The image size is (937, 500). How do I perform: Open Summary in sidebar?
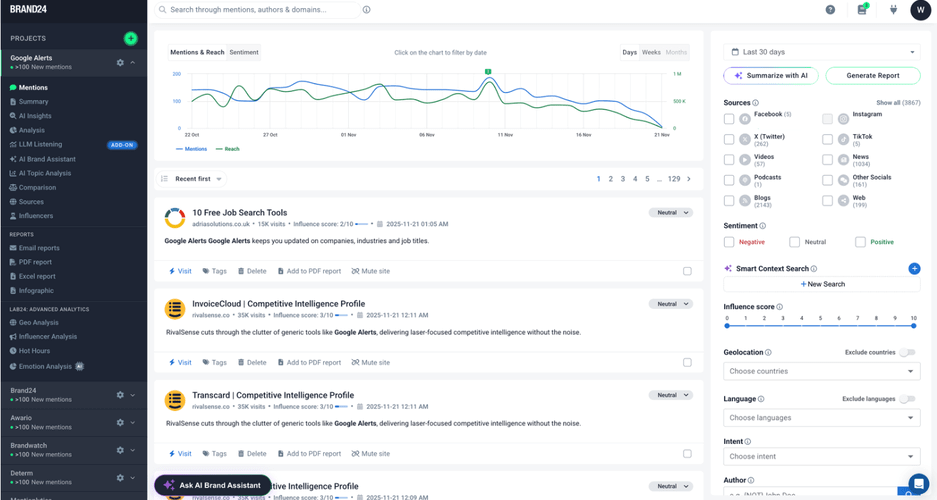click(33, 102)
